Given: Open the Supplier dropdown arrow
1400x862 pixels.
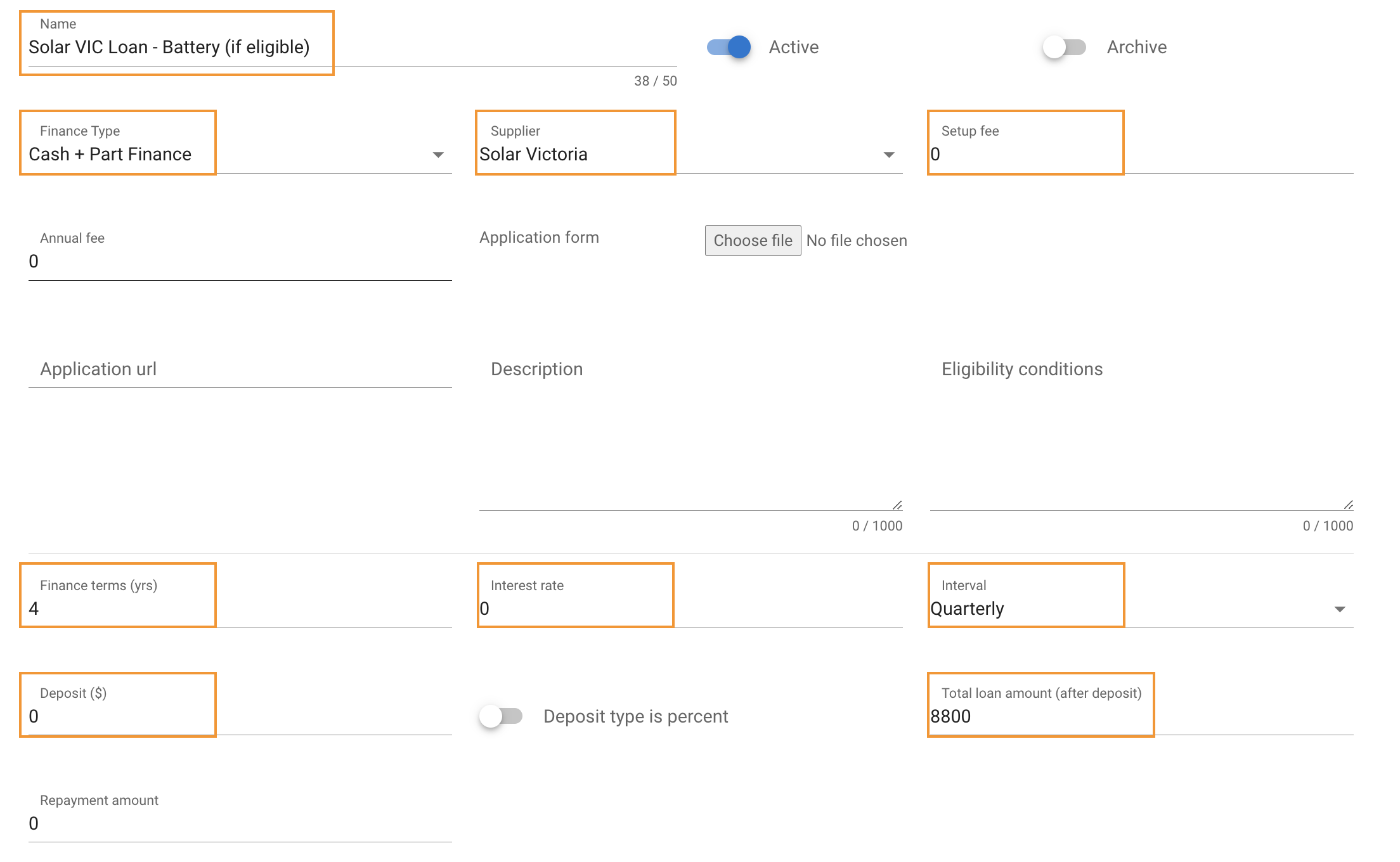Looking at the screenshot, I should coord(889,155).
